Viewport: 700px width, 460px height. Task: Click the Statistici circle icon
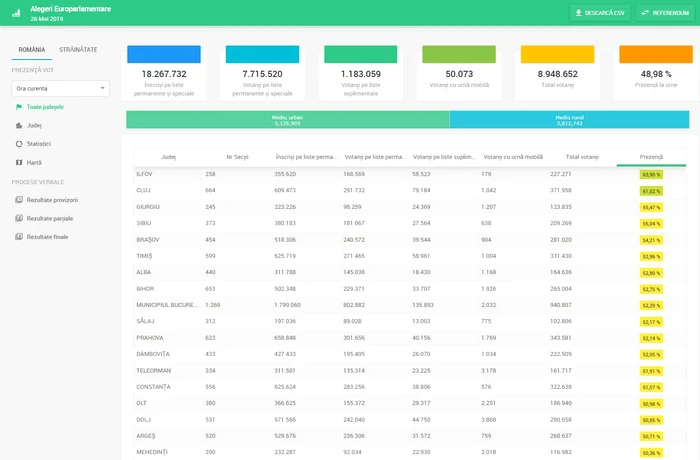point(19,144)
